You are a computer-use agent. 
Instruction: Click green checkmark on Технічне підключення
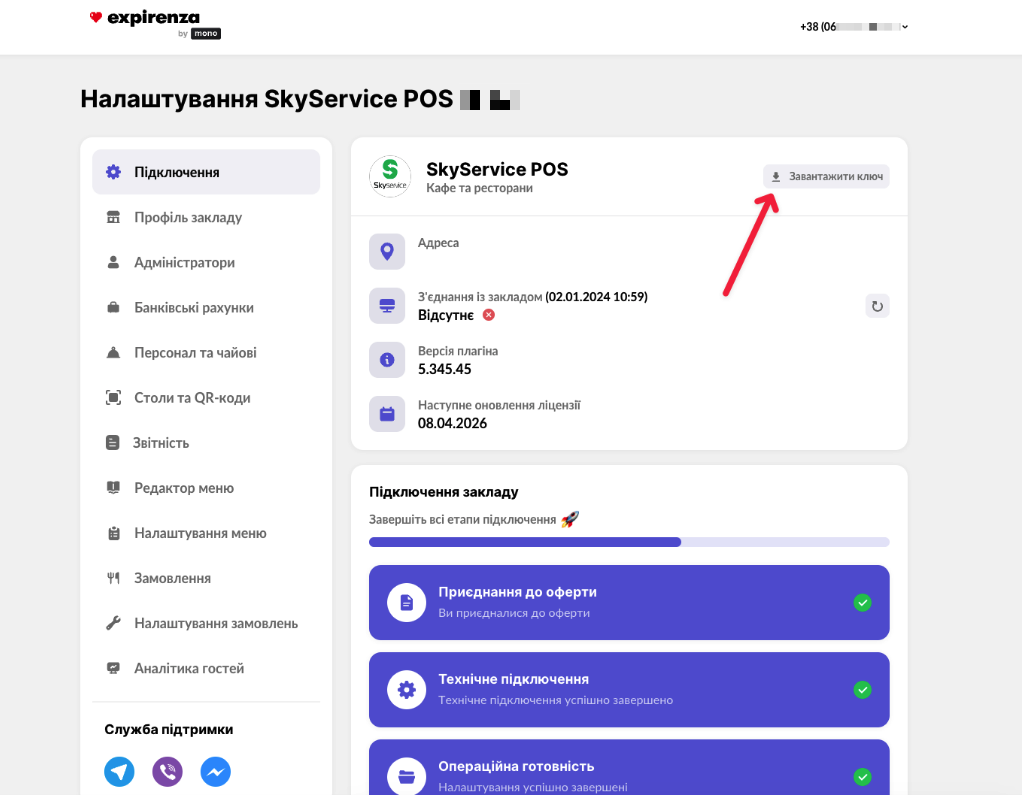pos(862,690)
